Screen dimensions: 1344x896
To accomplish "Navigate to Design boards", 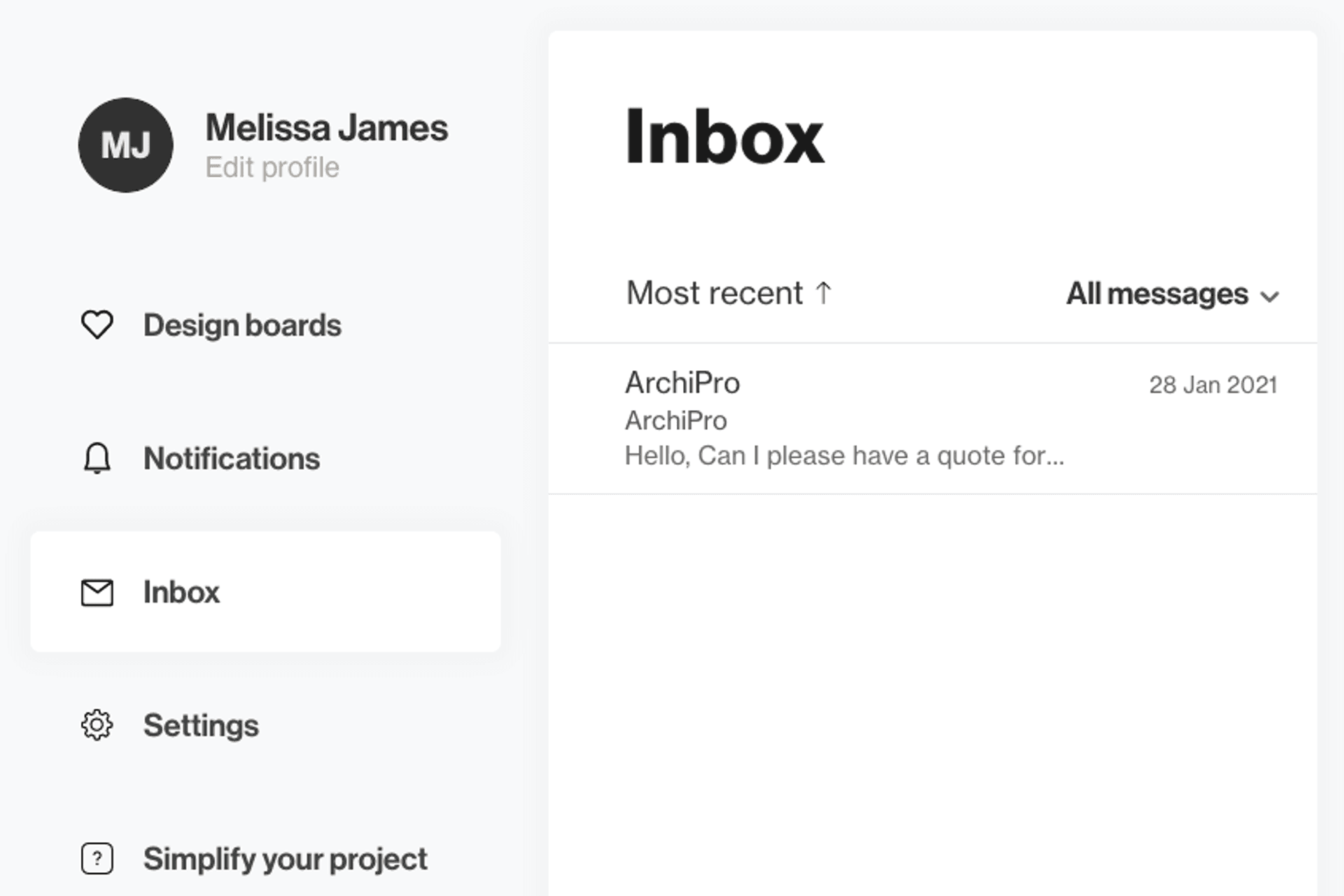I will (242, 324).
